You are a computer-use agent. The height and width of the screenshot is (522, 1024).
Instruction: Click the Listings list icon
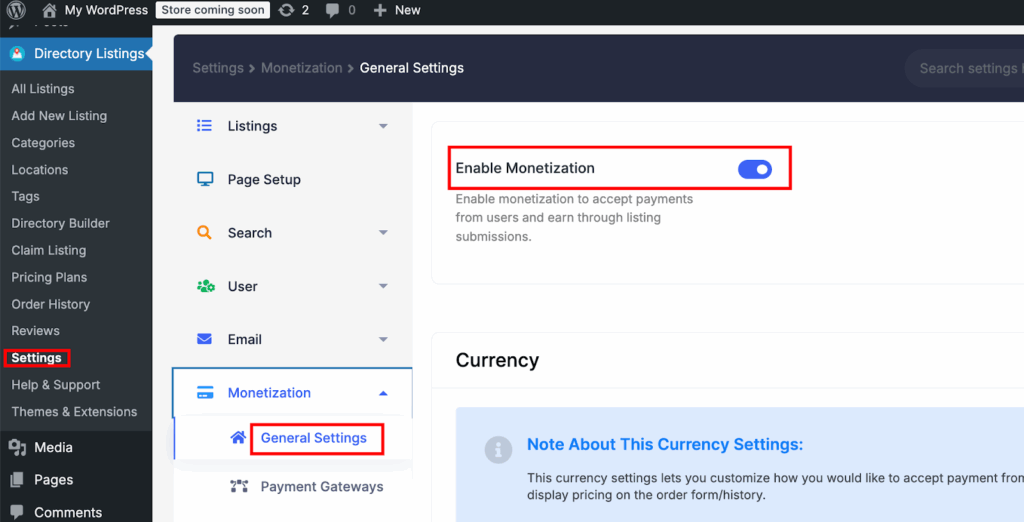[x=205, y=126]
